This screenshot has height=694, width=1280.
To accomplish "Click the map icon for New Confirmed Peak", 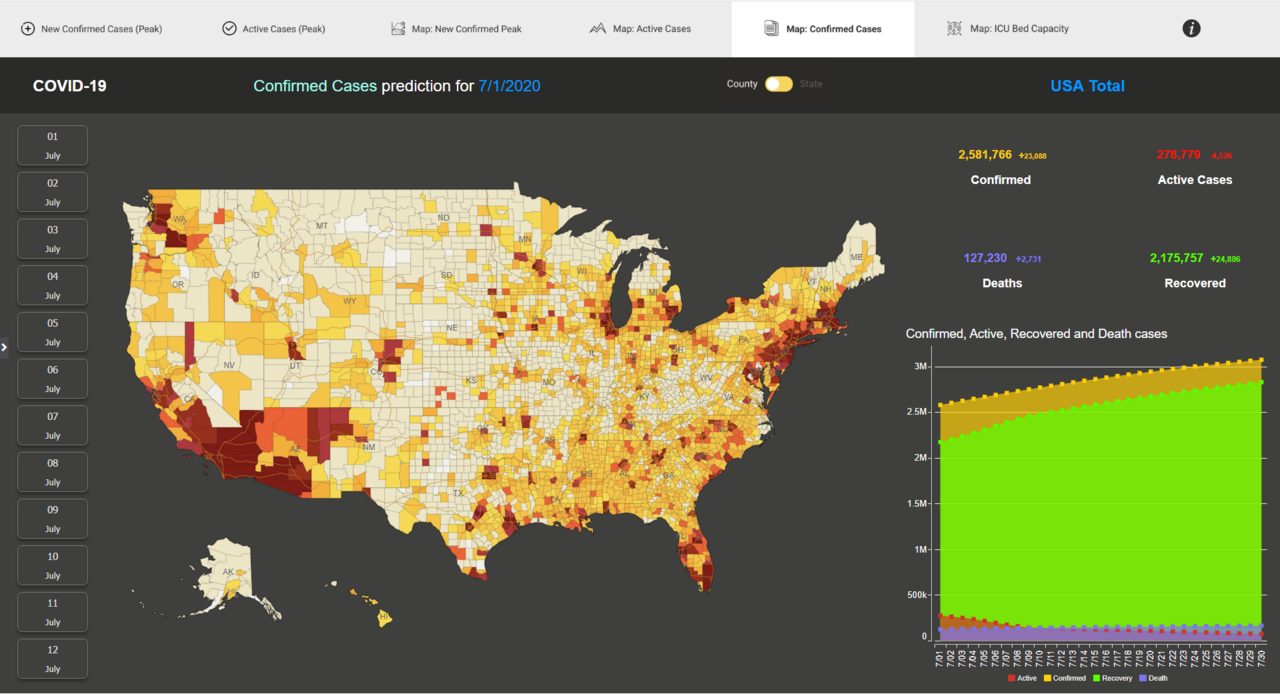I will click(x=398, y=29).
